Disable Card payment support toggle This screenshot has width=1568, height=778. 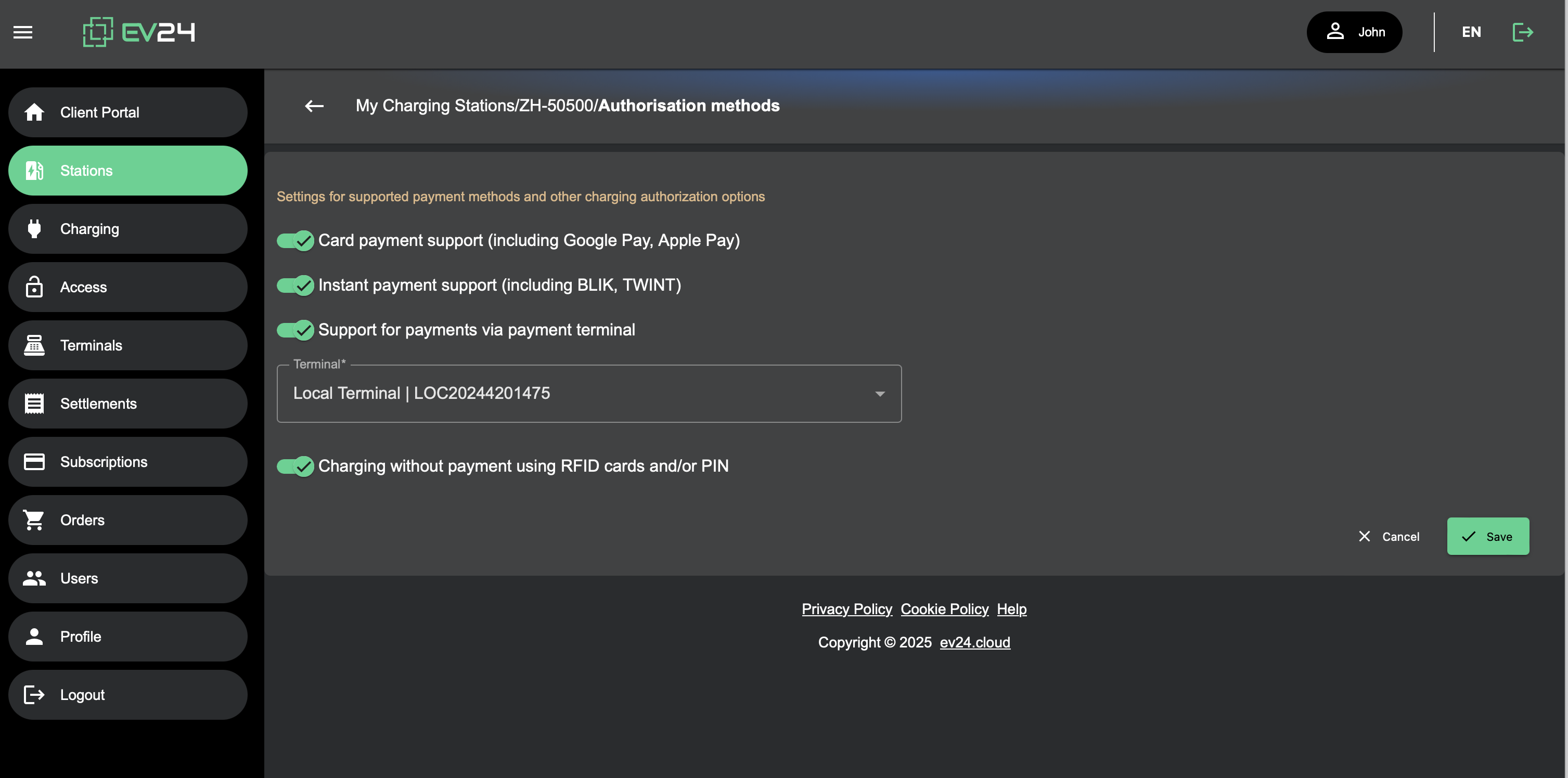click(x=294, y=240)
